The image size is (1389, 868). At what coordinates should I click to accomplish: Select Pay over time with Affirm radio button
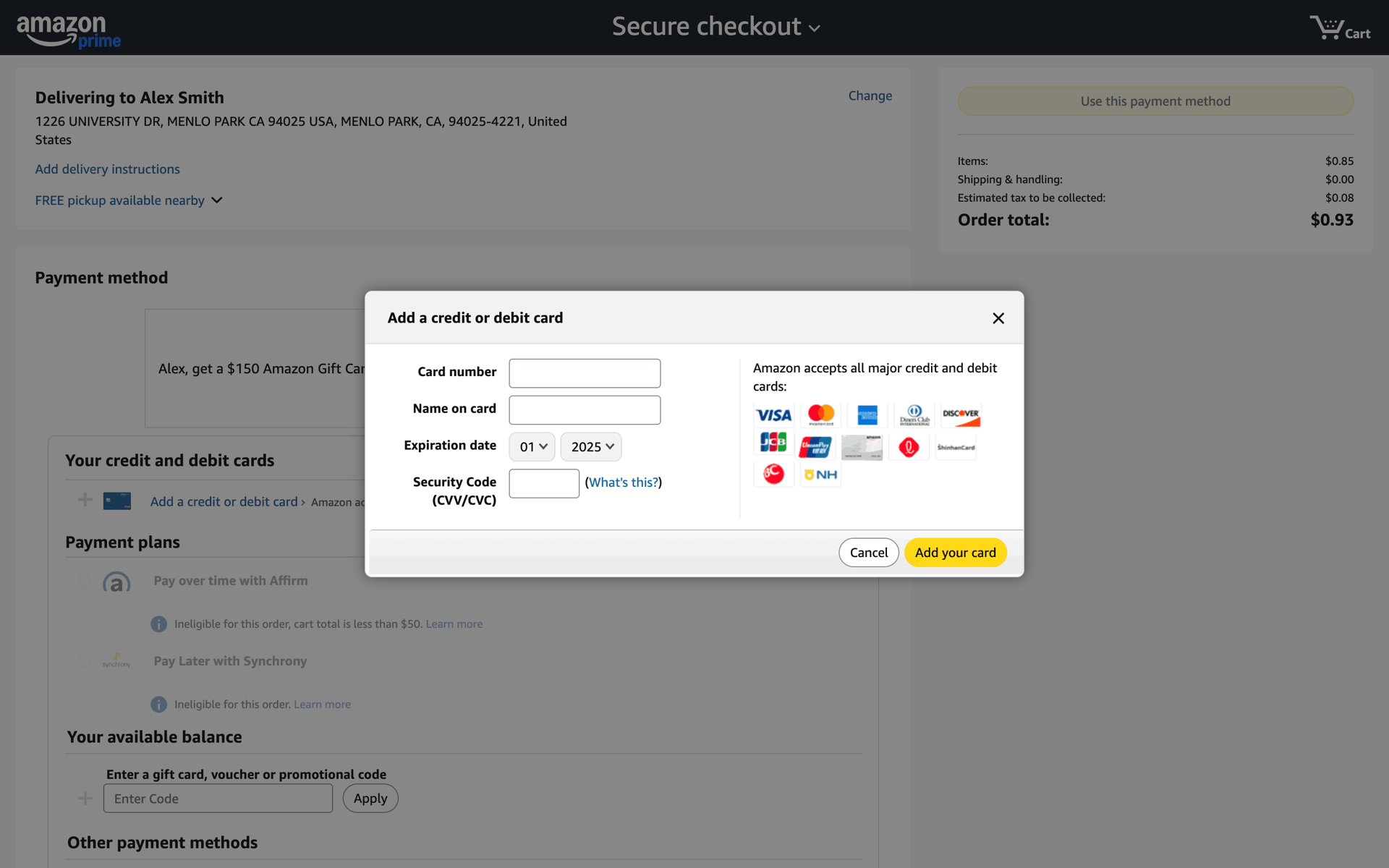click(x=84, y=581)
